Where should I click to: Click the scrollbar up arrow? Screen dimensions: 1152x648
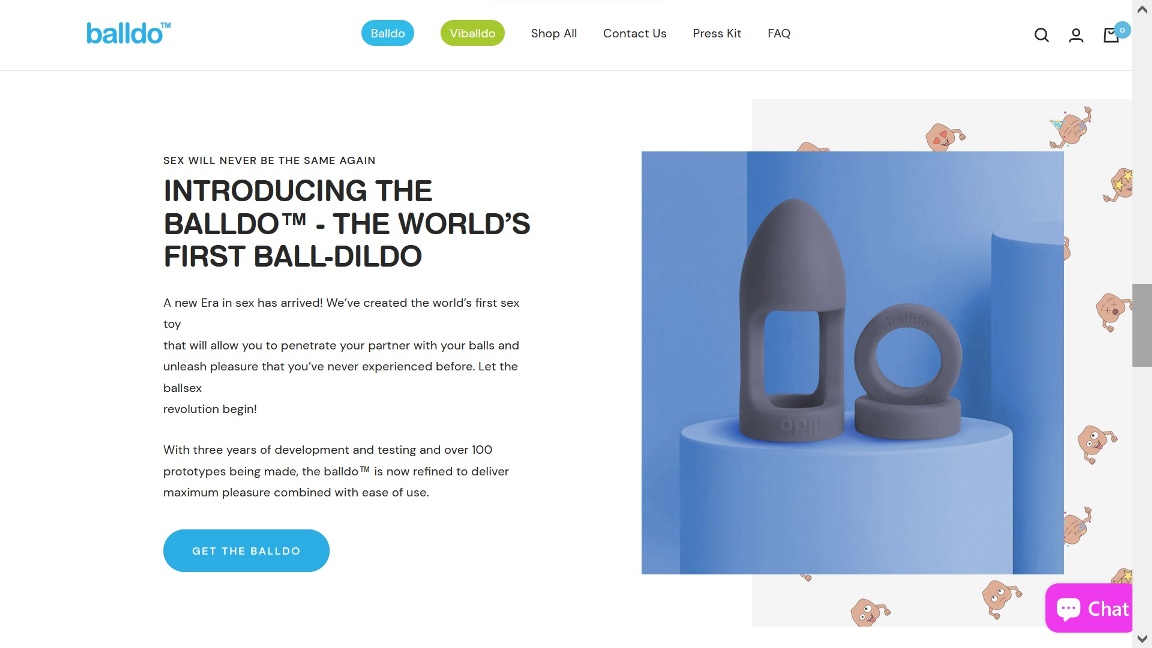[x=1142, y=9]
